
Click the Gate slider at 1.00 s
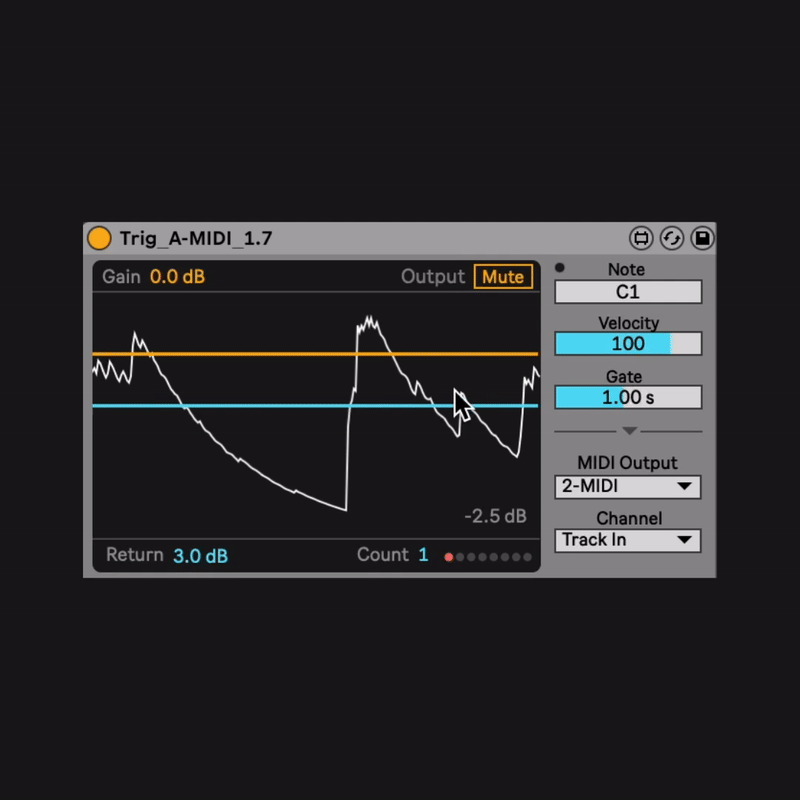point(628,397)
